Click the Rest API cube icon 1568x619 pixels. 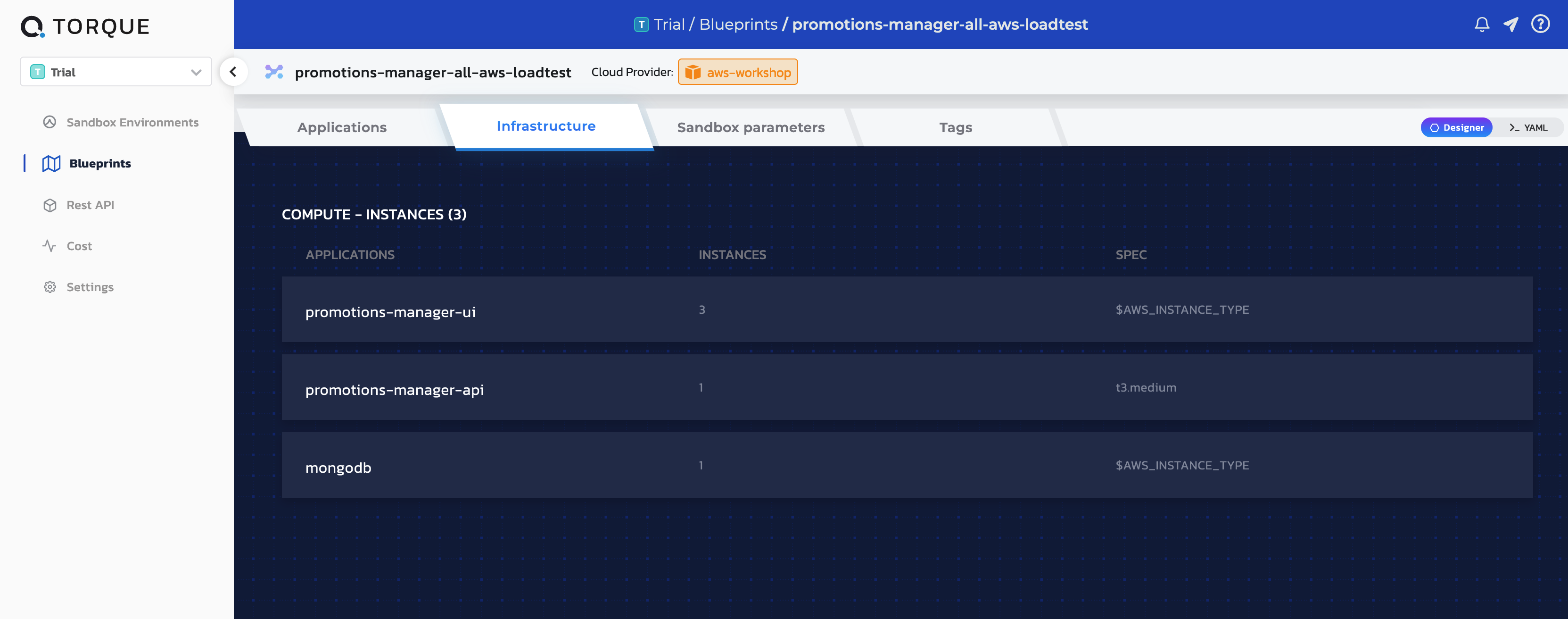[x=50, y=205]
